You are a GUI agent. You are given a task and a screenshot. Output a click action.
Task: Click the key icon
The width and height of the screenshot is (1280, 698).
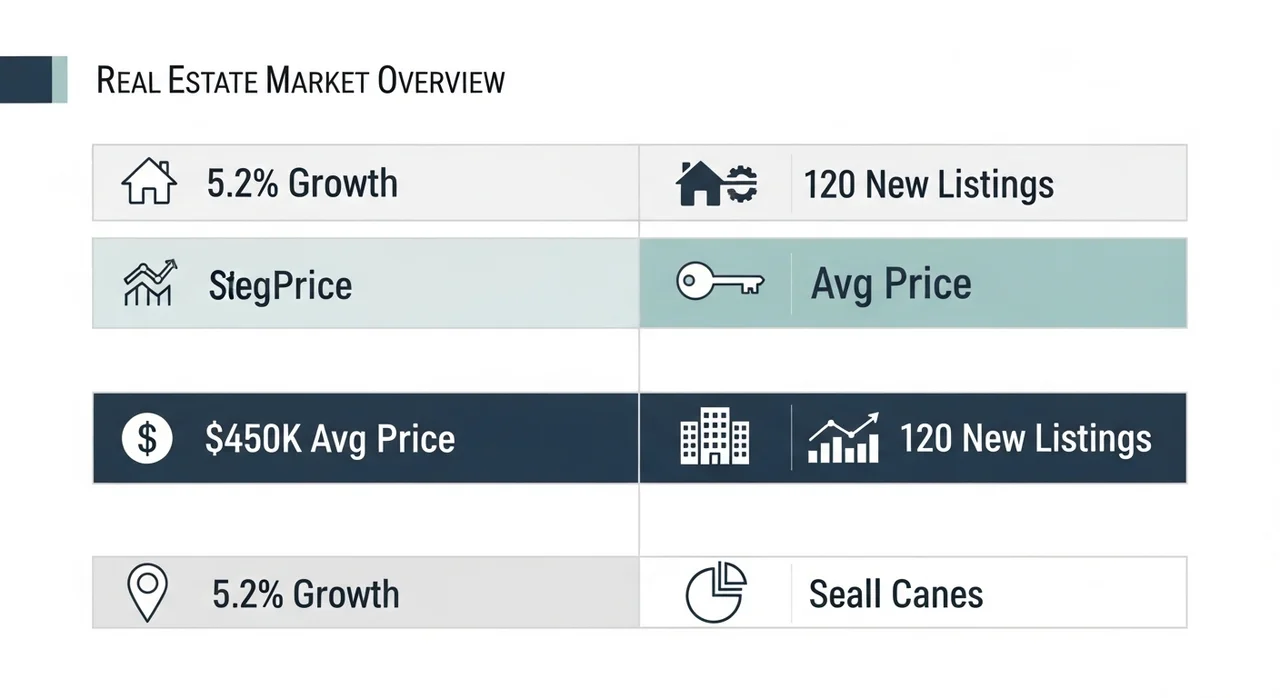(x=719, y=283)
